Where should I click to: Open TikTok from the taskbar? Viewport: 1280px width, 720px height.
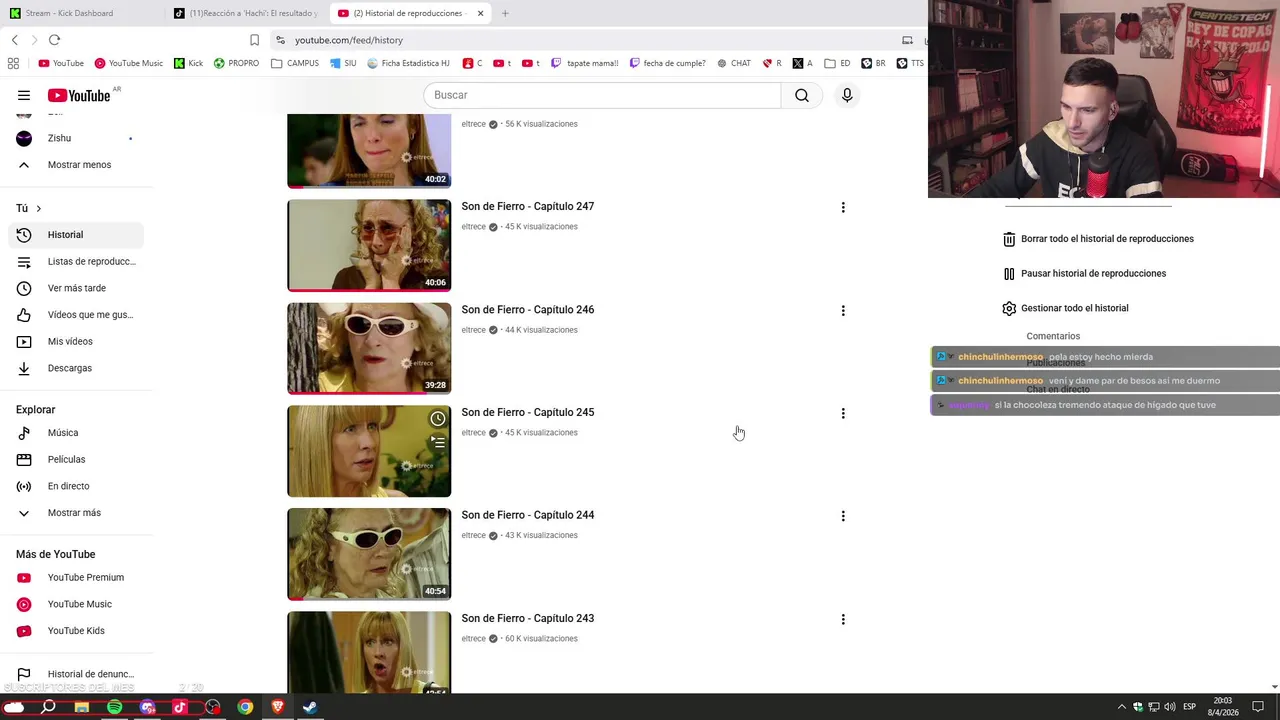[x=180, y=707]
